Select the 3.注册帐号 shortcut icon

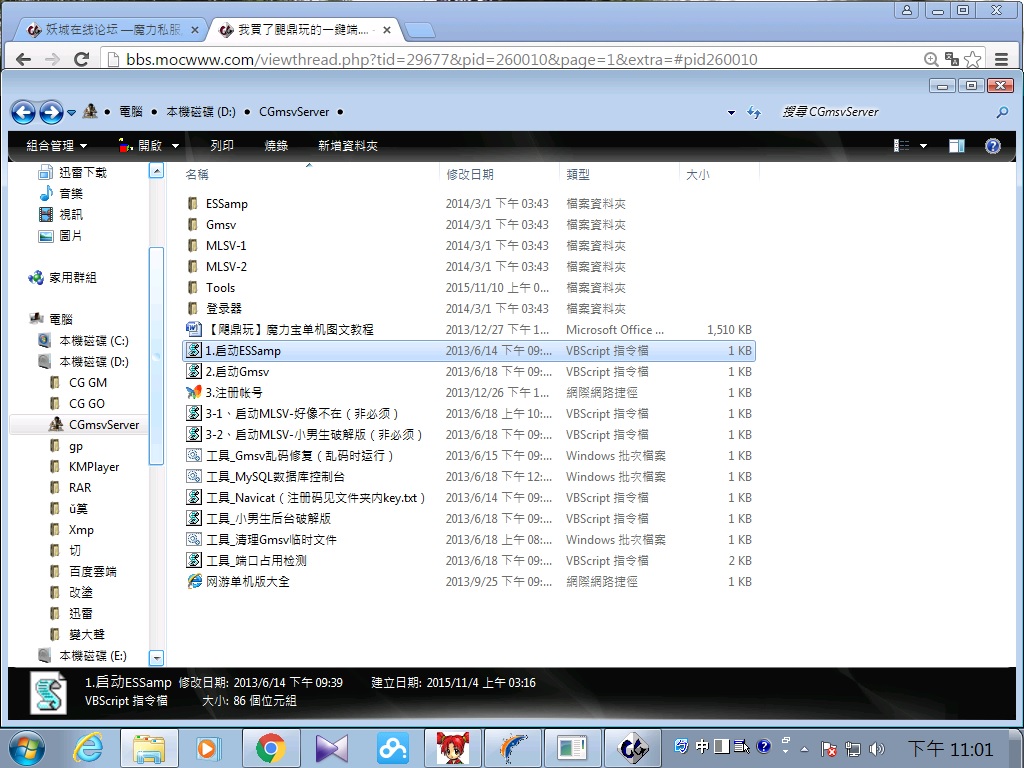coord(194,393)
